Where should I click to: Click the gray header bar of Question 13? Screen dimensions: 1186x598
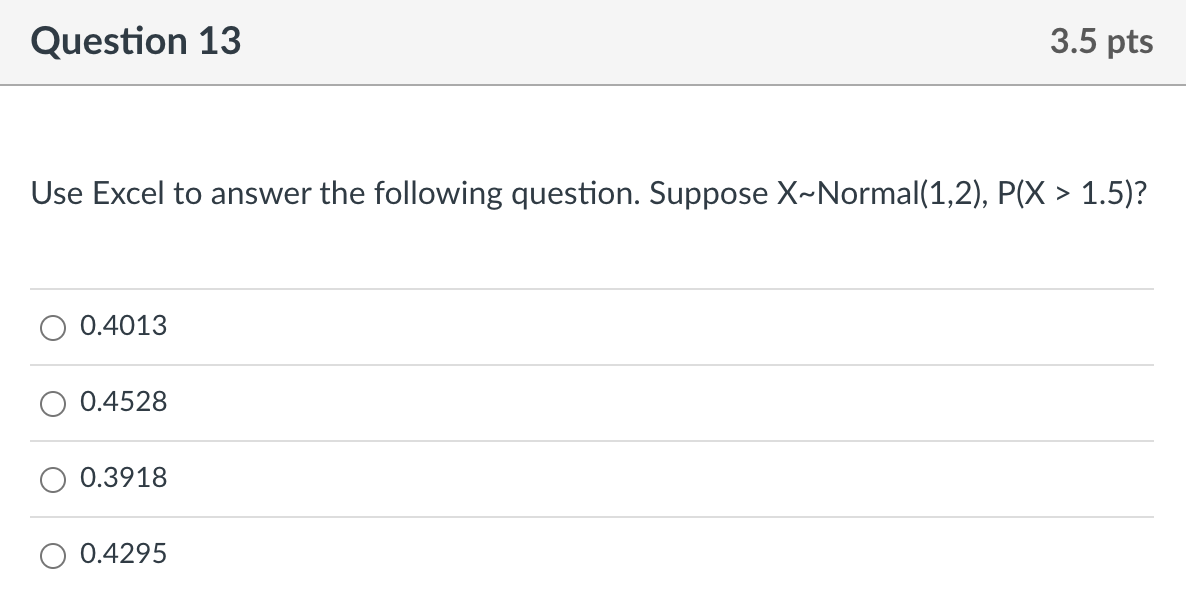pos(593,42)
